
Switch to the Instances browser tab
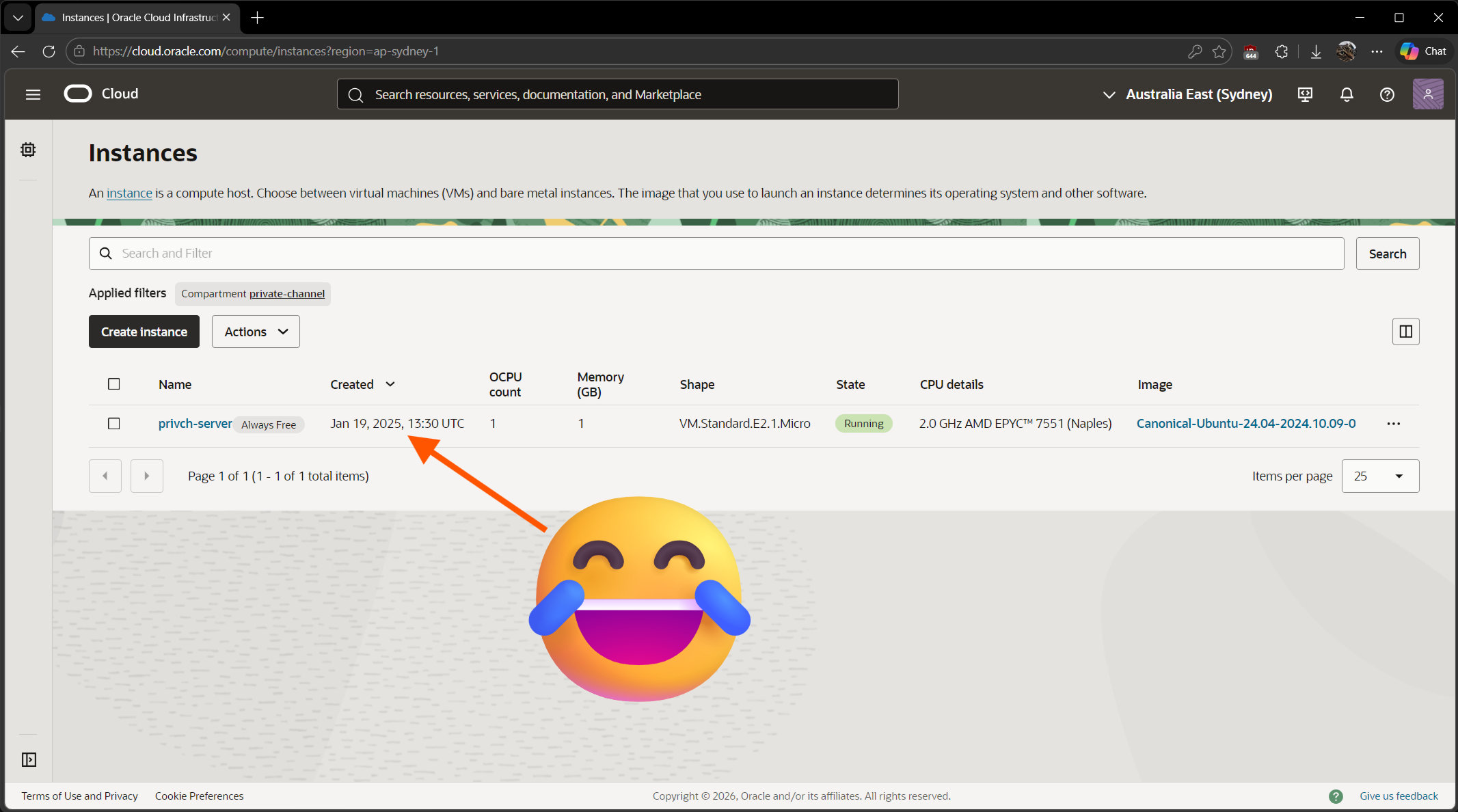point(137,18)
